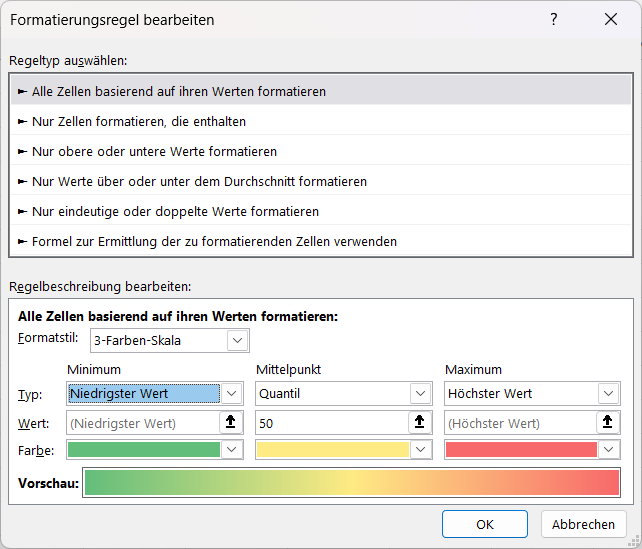Open the red Maximum color dropdown

point(609,450)
